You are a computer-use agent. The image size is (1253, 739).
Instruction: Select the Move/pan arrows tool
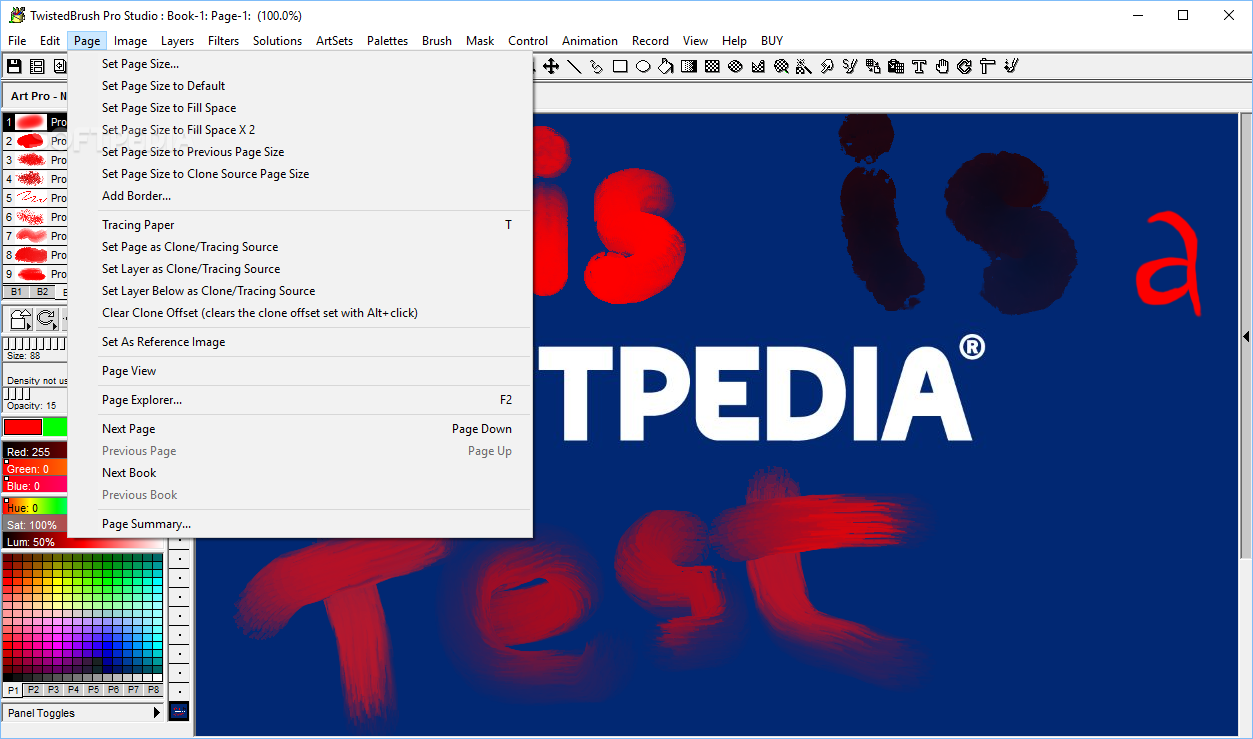(x=551, y=66)
